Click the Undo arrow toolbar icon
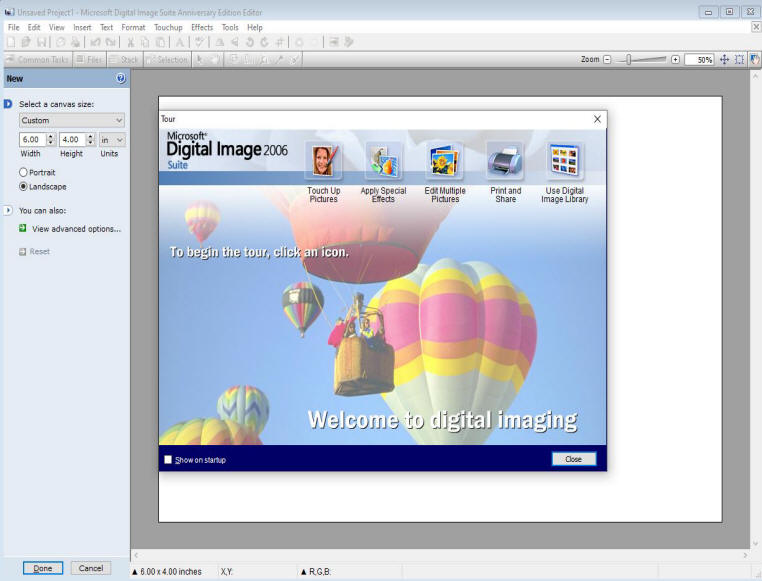 95,42
